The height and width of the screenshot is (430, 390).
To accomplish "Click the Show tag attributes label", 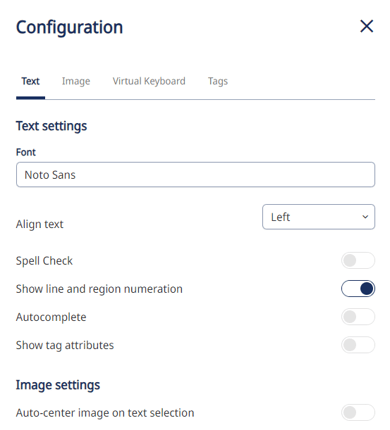I will pos(65,345).
